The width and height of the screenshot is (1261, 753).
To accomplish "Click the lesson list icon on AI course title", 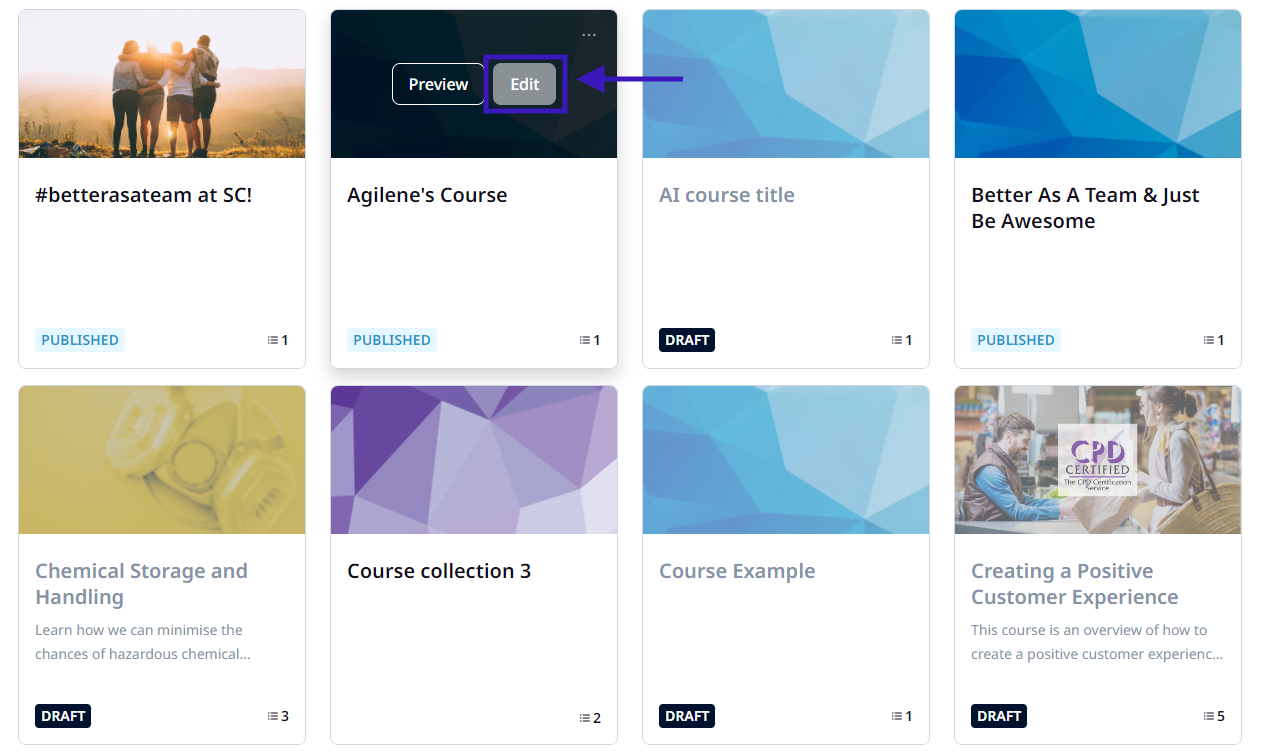I will [x=897, y=340].
